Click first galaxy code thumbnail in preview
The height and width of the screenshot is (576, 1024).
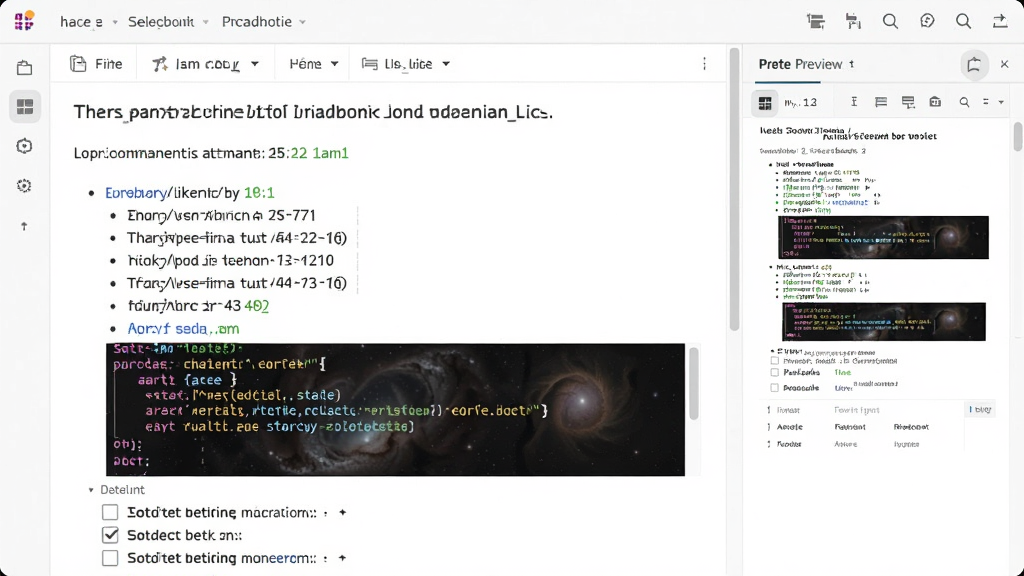pos(883,238)
